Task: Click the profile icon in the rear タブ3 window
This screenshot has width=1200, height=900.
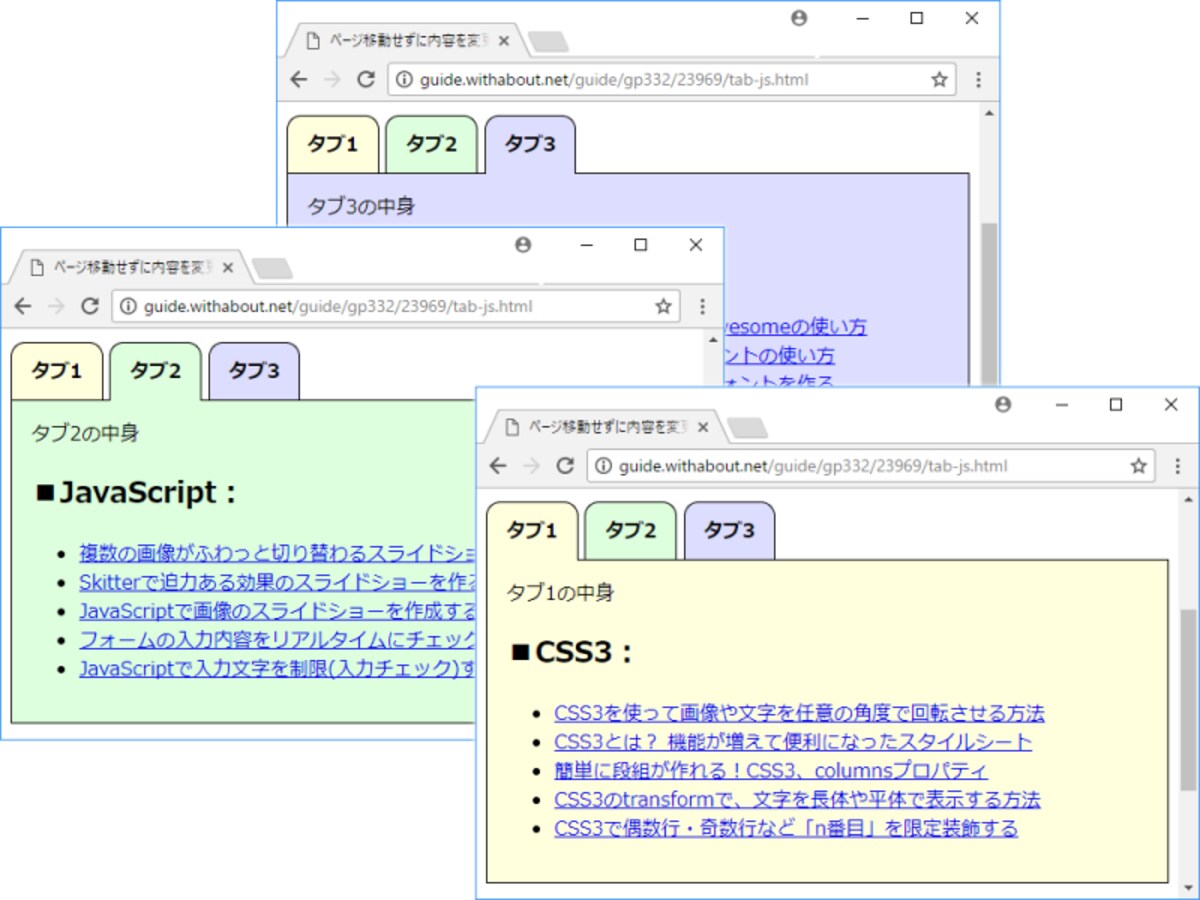Action: (x=798, y=18)
